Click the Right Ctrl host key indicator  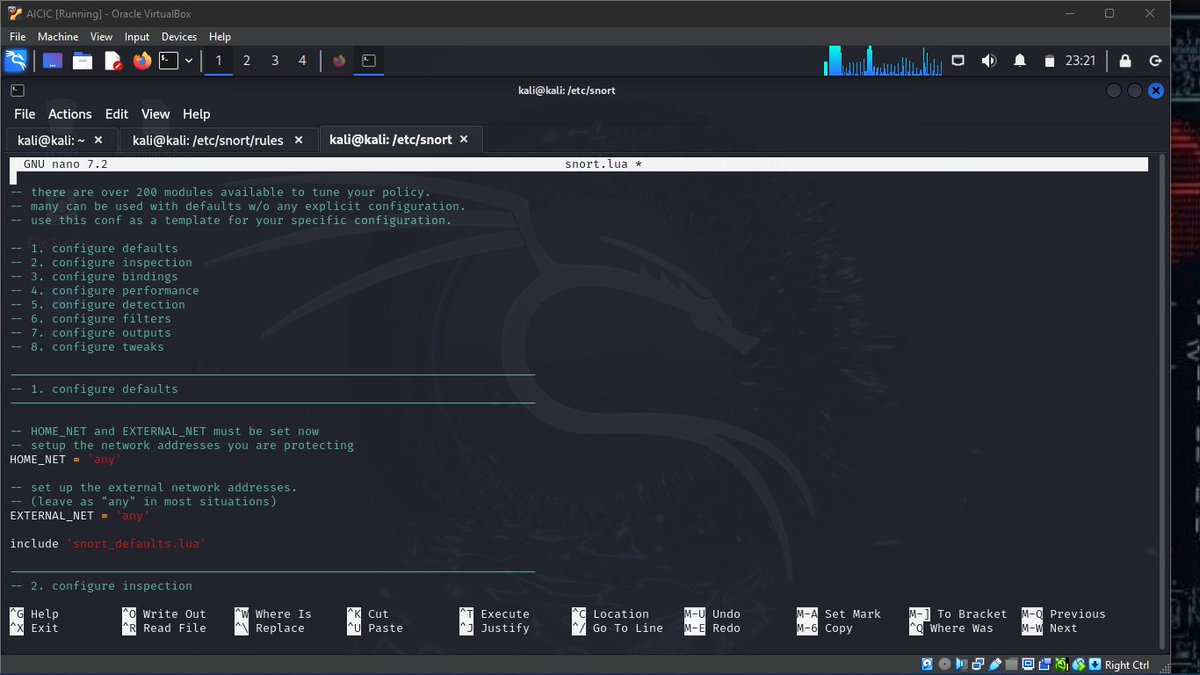coord(1127,665)
